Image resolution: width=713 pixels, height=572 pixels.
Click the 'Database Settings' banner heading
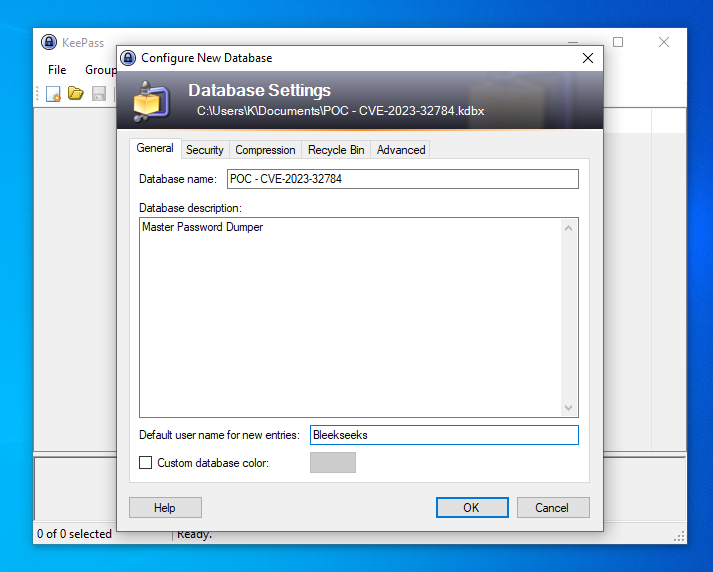(259, 90)
